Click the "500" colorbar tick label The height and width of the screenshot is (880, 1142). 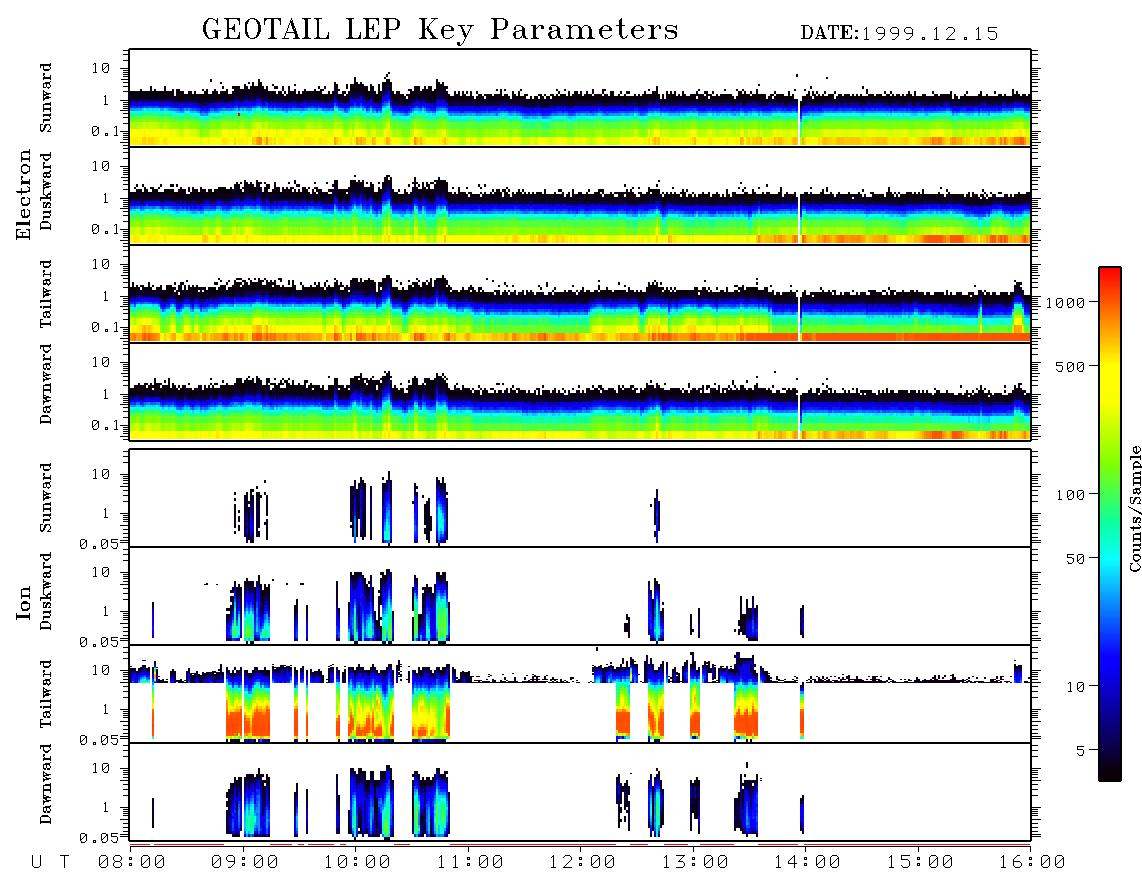1070,366
